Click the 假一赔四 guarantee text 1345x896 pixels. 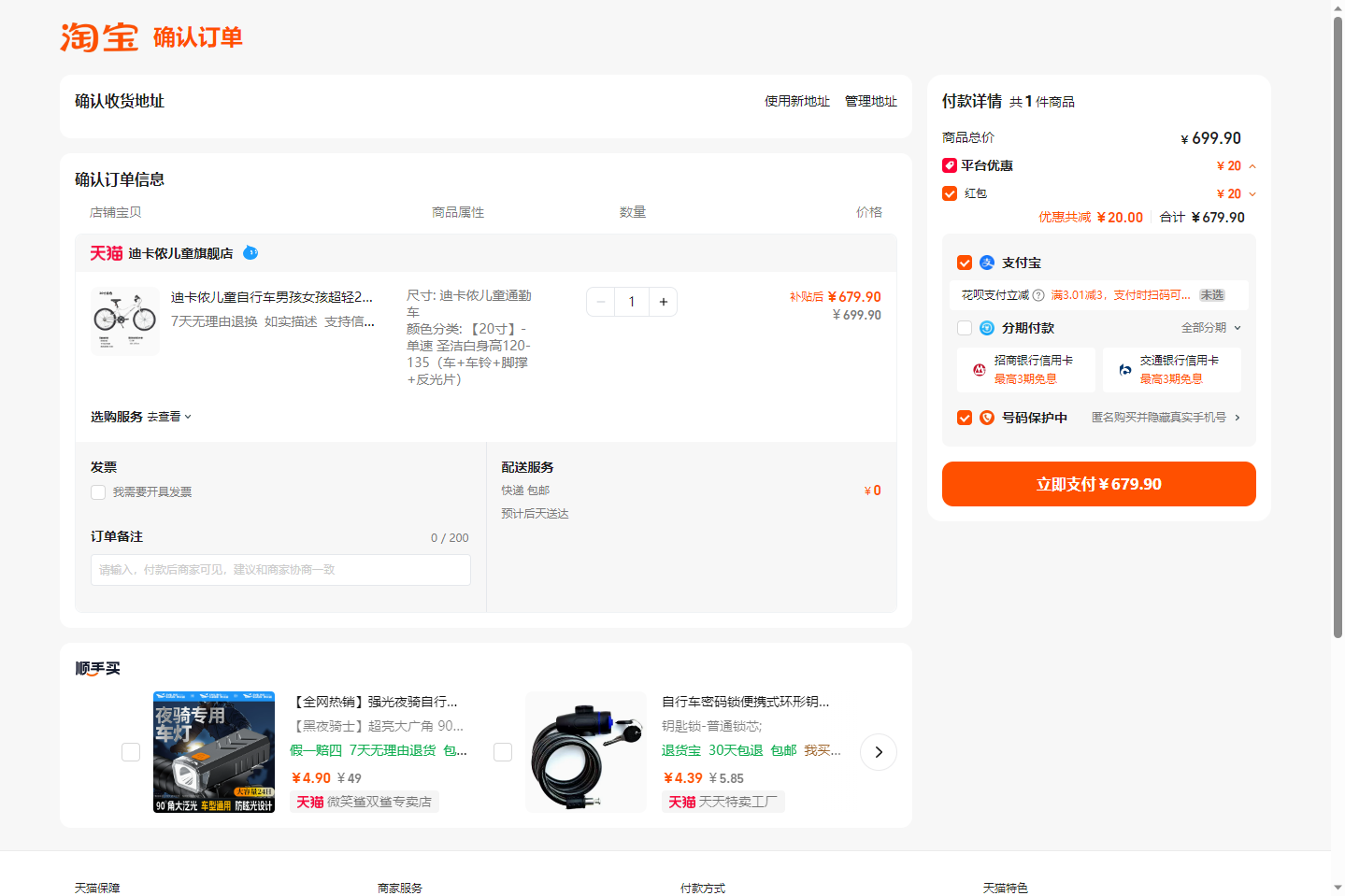click(x=316, y=750)
